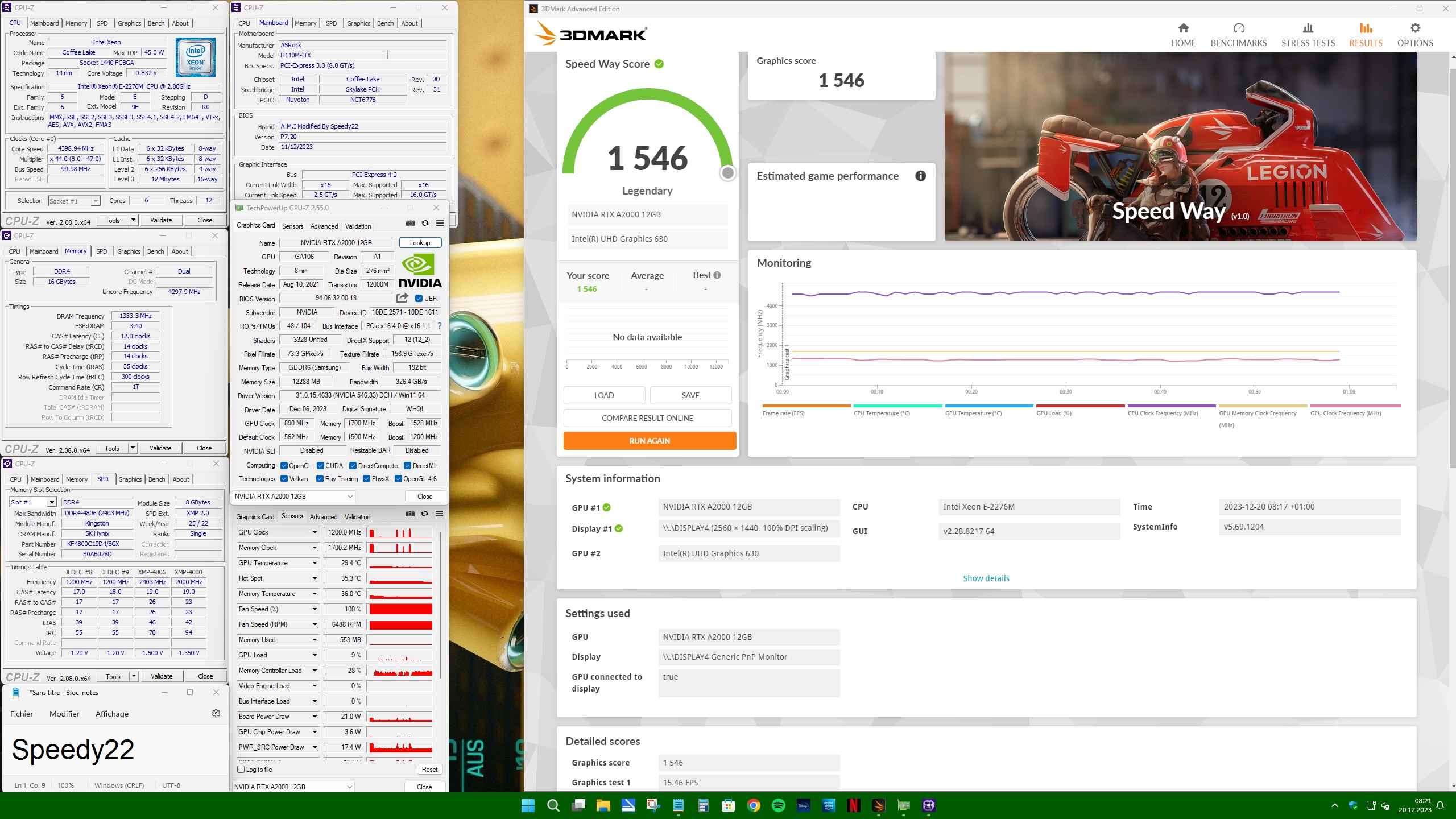Open OPTIONS gear in 3DMark

point(1415,34)
